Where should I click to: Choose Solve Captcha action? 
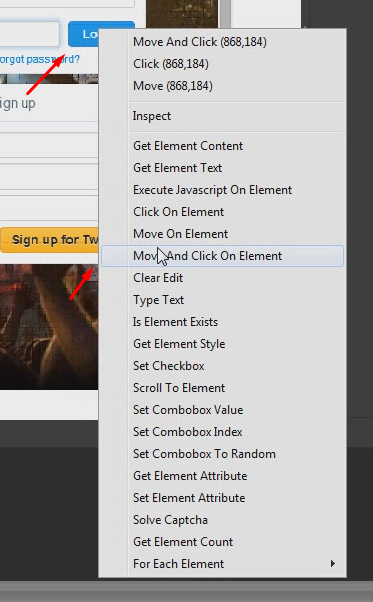click(223, 520)
